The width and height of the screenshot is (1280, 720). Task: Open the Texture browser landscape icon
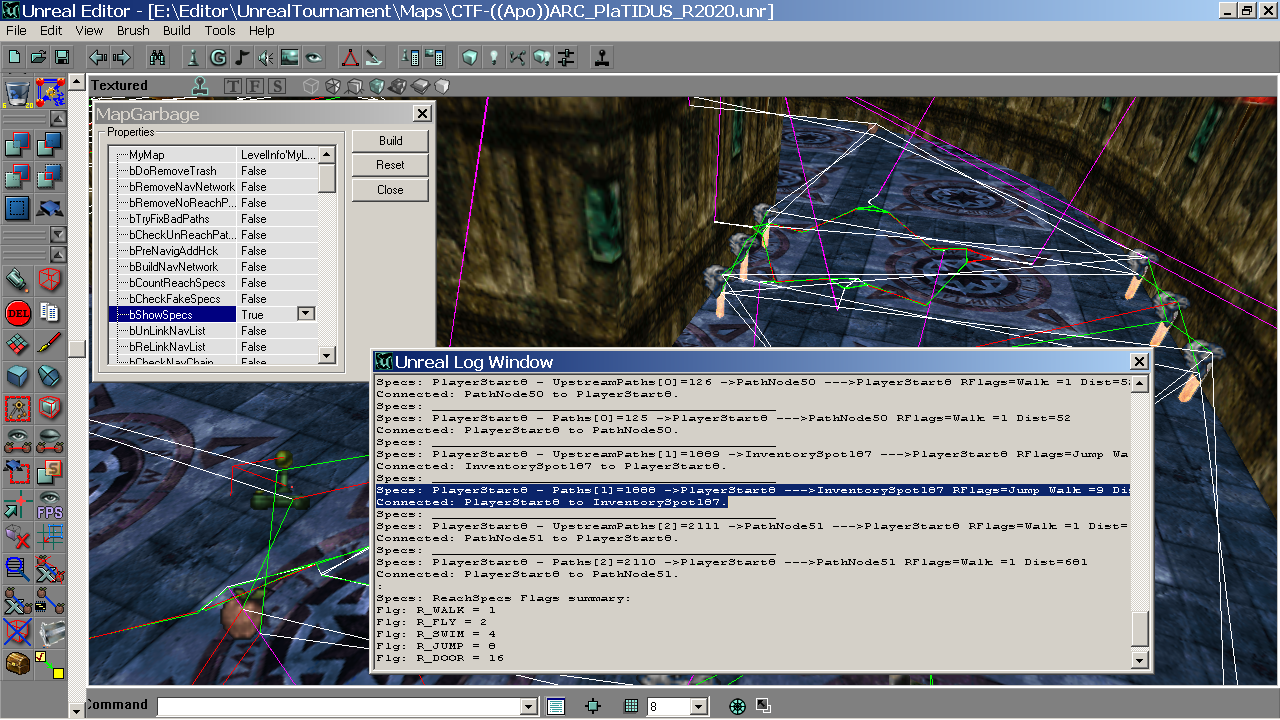290,57
